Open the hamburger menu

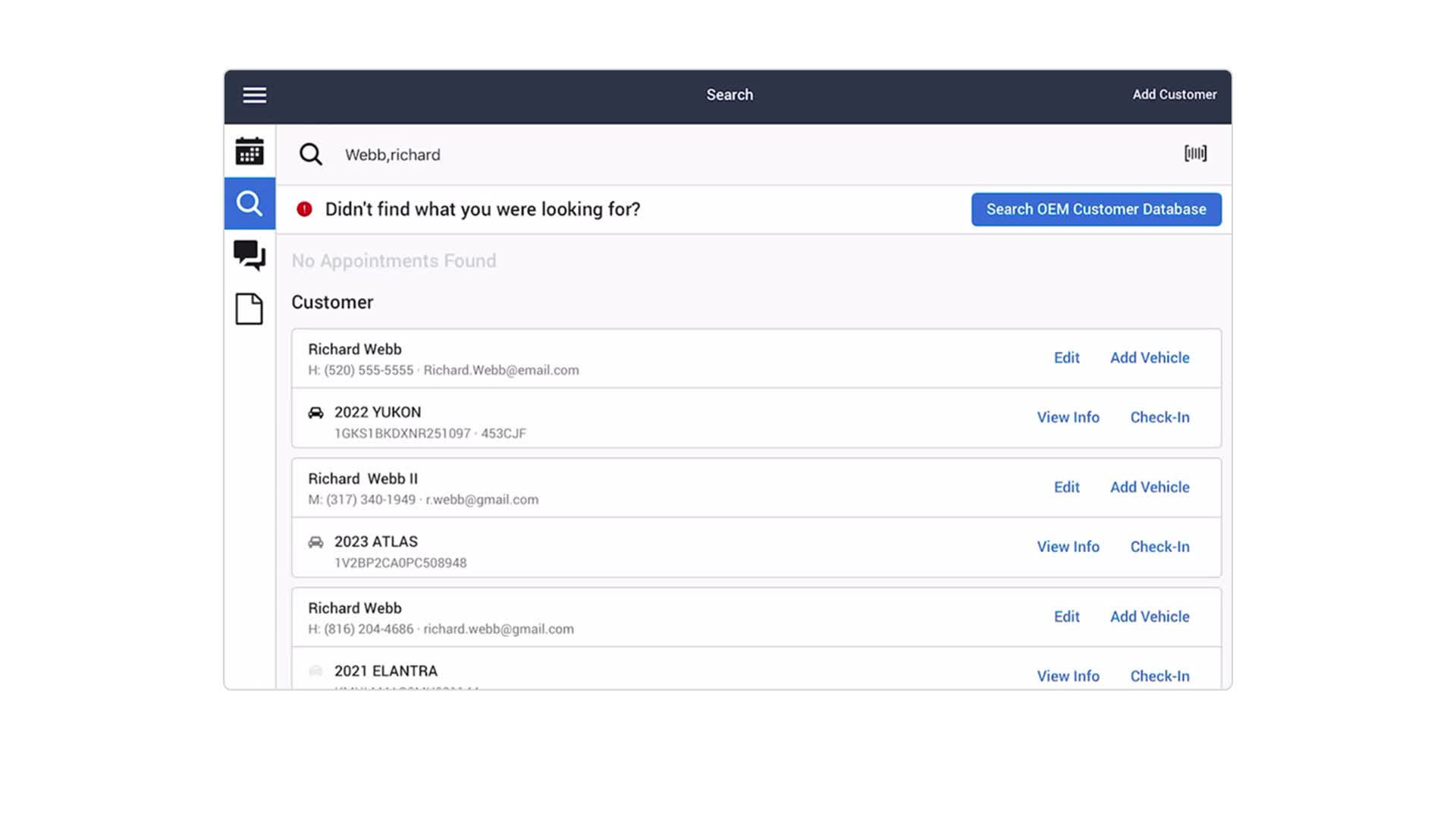tap(254, 95)
